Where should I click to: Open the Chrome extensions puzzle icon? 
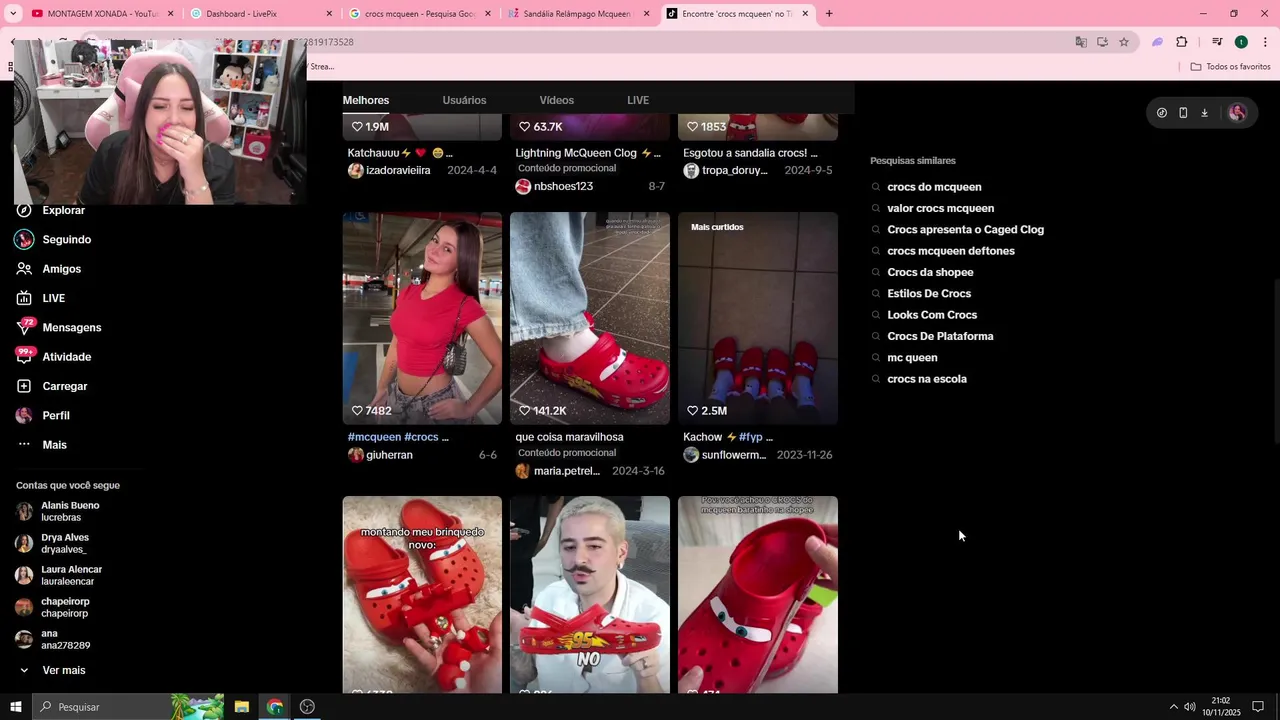[1181, 42]
